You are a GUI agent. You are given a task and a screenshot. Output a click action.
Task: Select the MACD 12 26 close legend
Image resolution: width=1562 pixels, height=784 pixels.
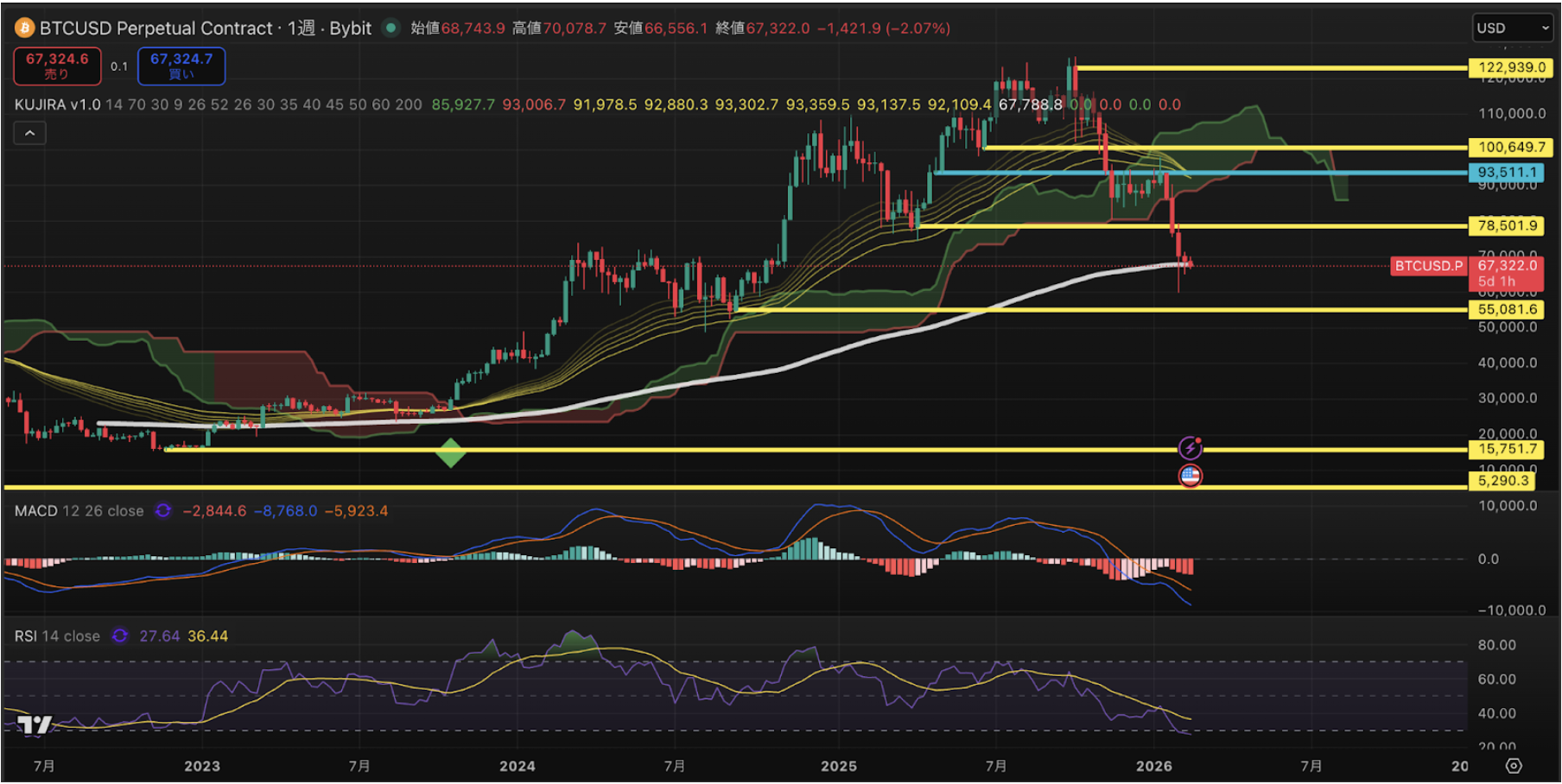(79, 511)
